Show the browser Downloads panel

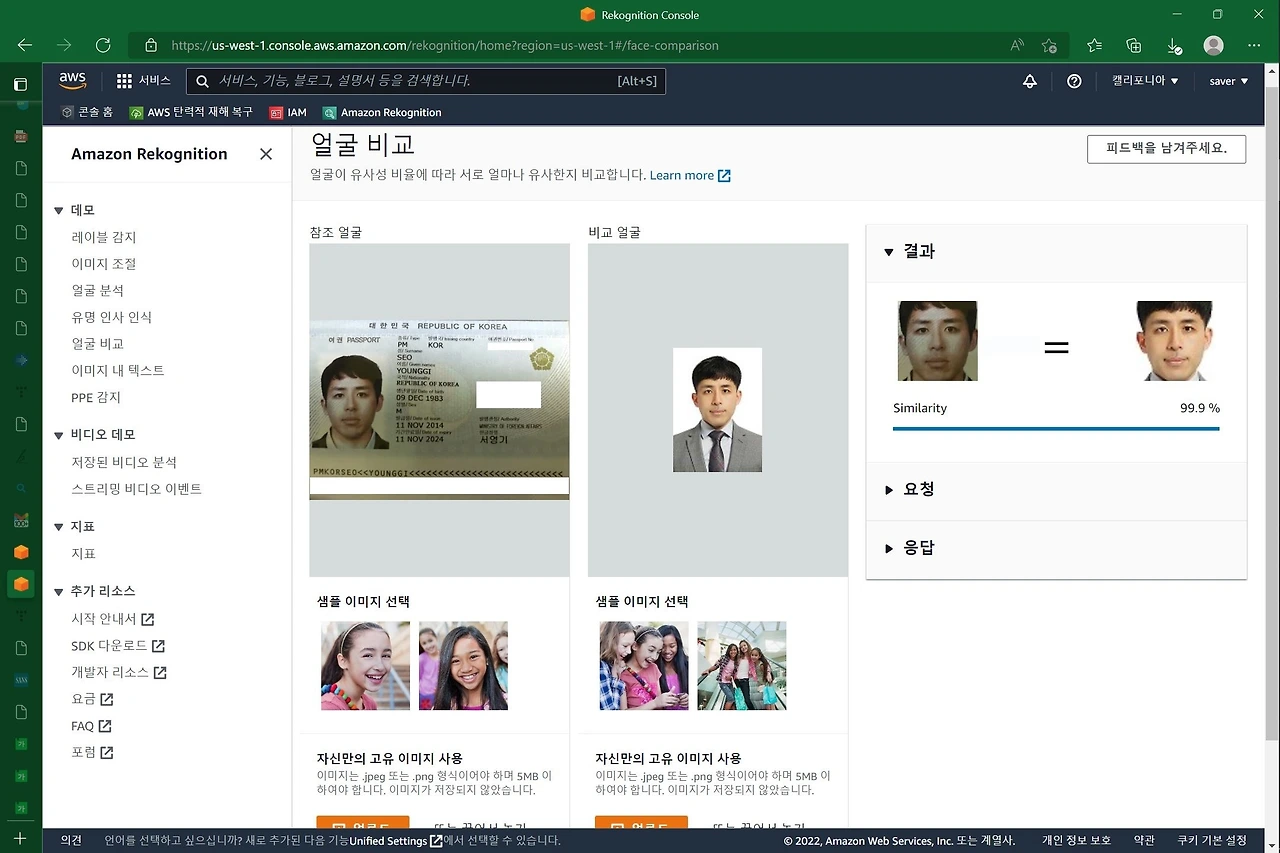(x=1175, y=45)
